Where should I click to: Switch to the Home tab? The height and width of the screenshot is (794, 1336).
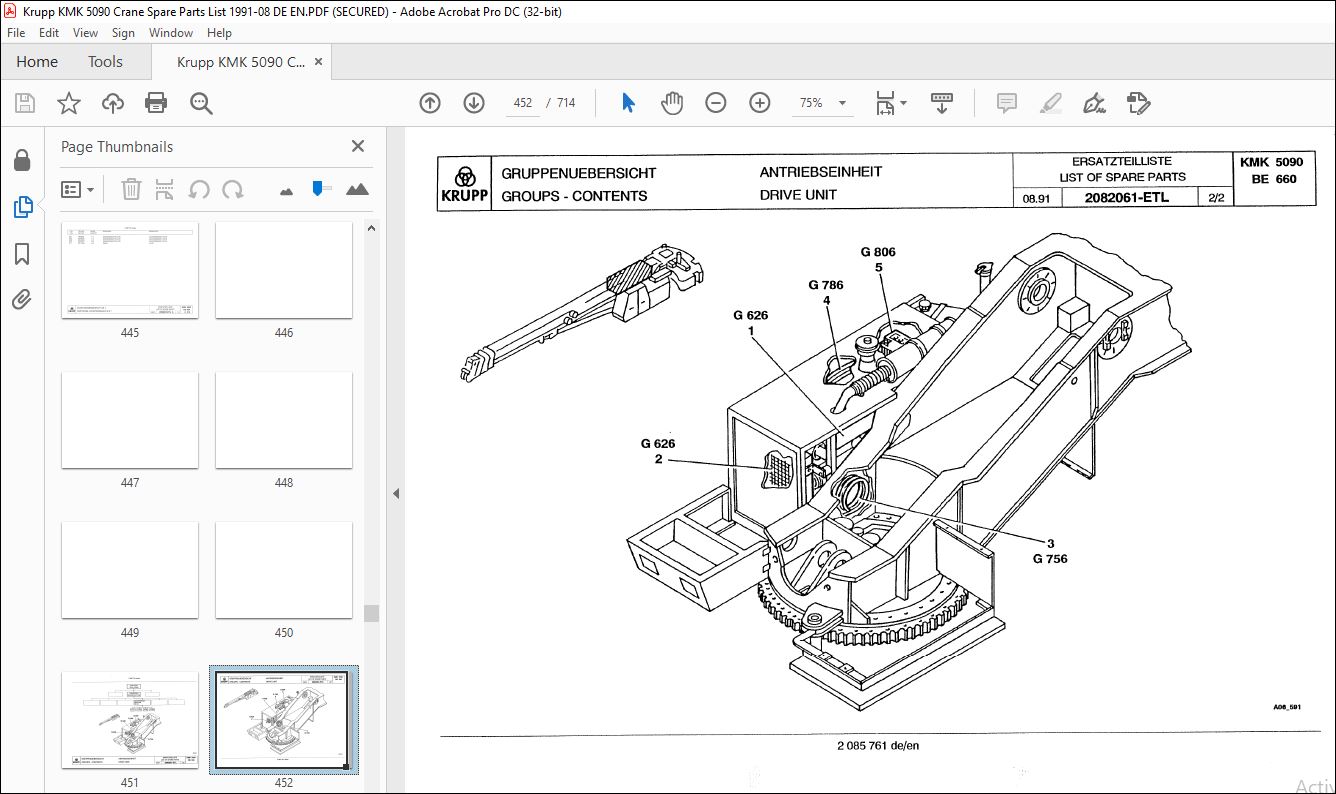pos(37,62)
